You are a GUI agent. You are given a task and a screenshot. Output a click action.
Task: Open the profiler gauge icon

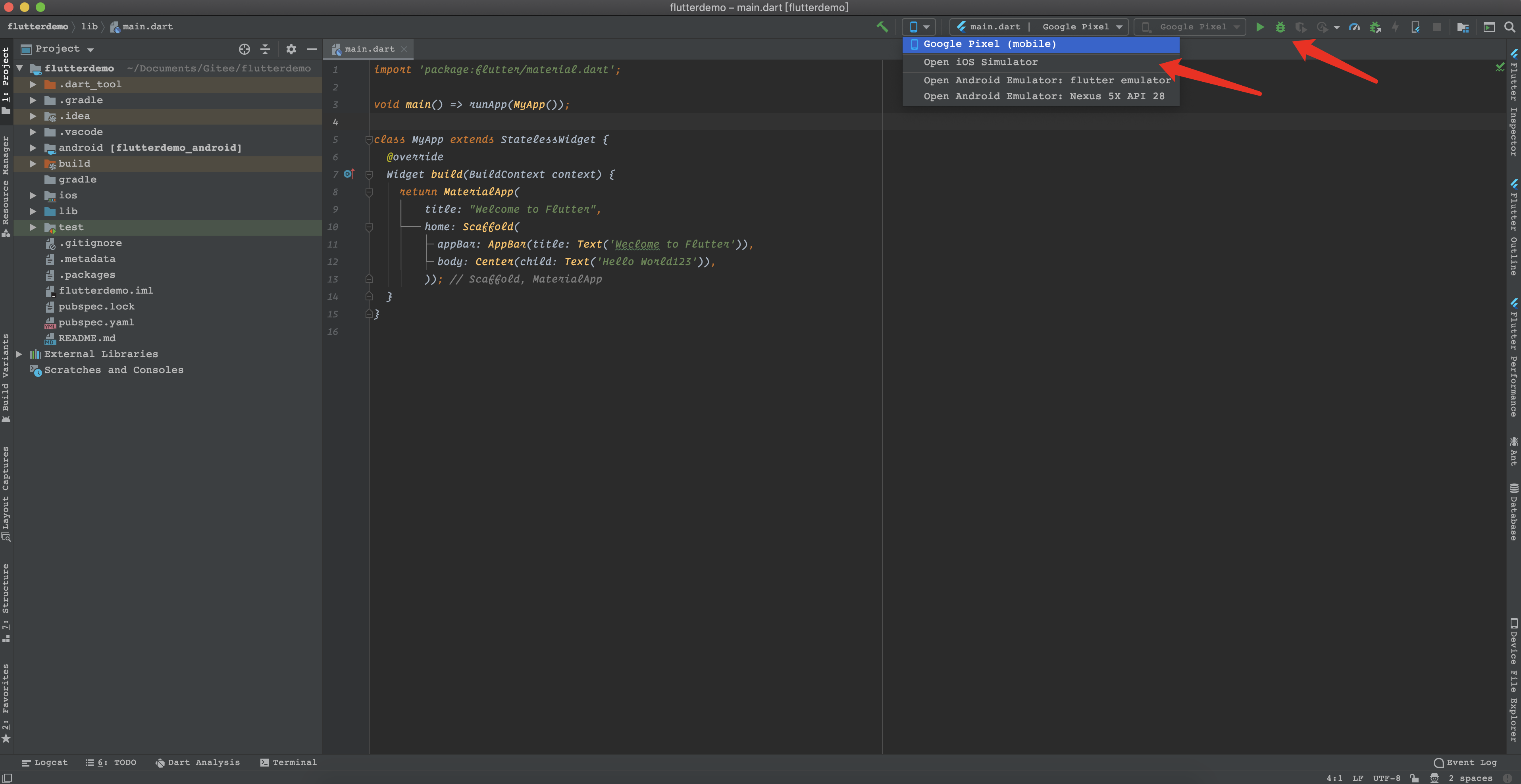tap(1355, 27)
